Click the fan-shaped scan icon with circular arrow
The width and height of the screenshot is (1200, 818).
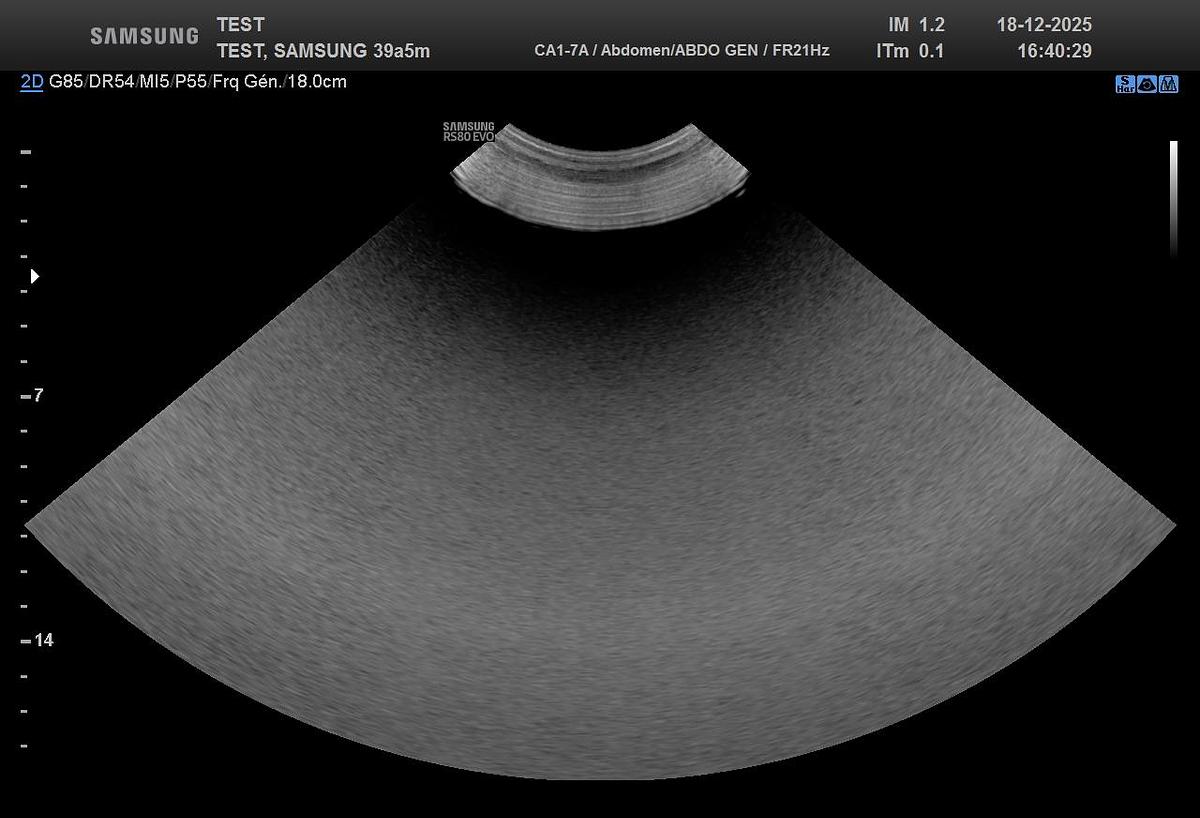point(1147,85)
